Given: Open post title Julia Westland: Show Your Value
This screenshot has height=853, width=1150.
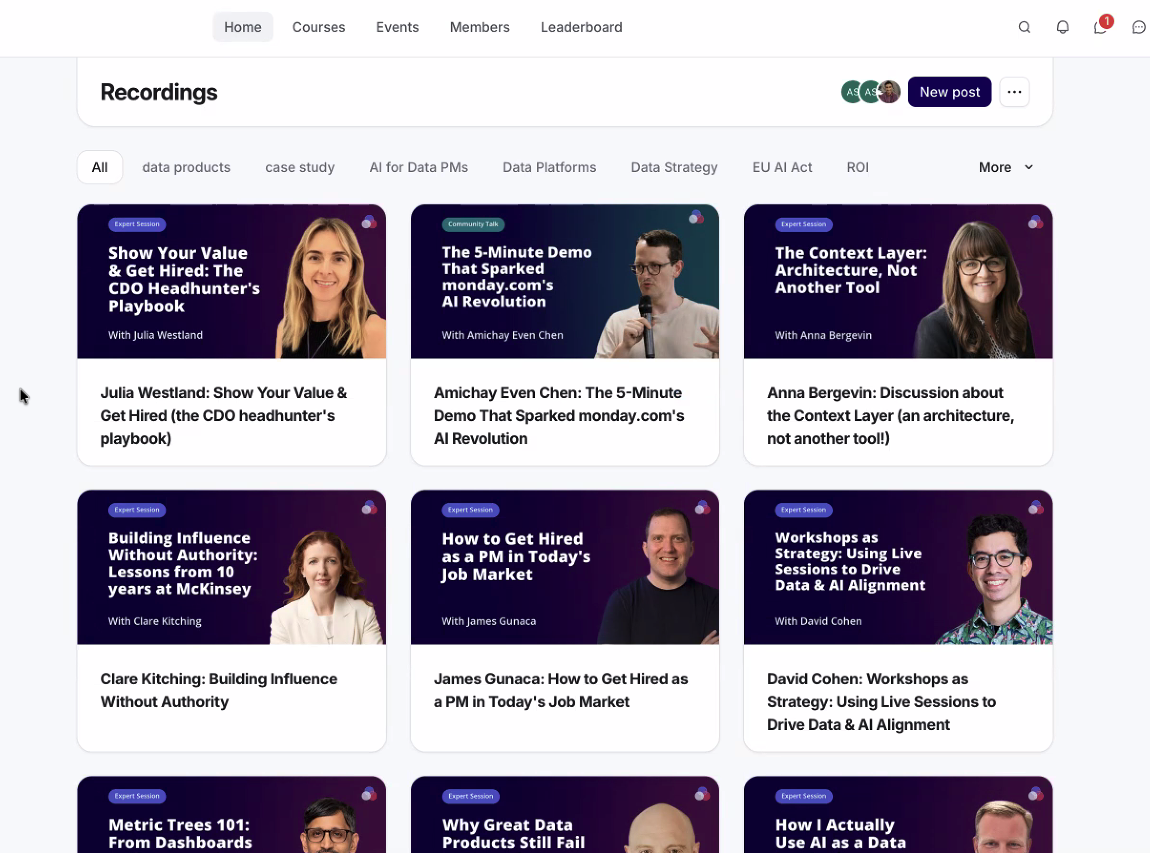Looking at the screenshot, I should (224, 415).
